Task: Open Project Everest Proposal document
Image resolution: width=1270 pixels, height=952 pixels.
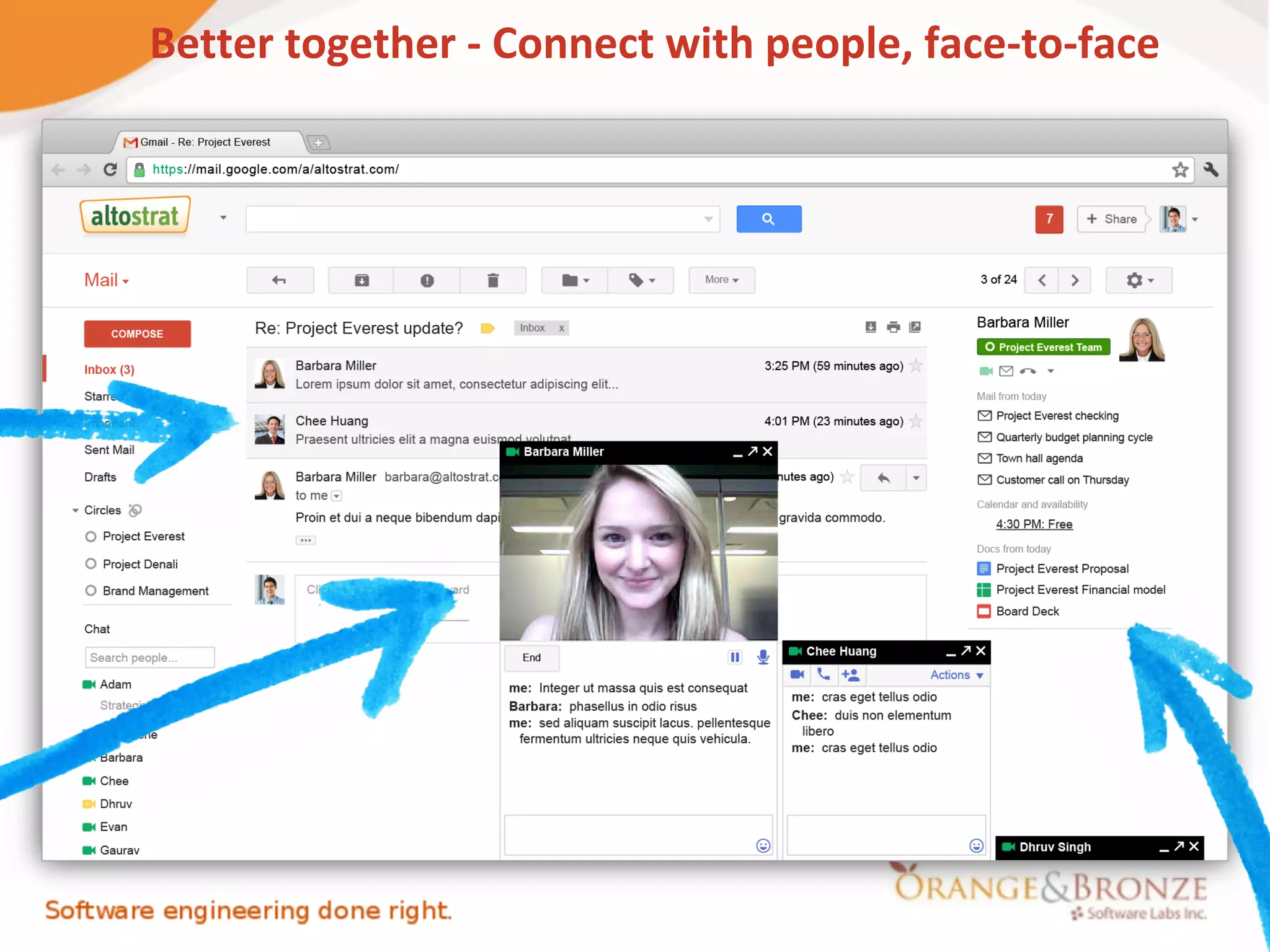Action: click(1062, 569)
